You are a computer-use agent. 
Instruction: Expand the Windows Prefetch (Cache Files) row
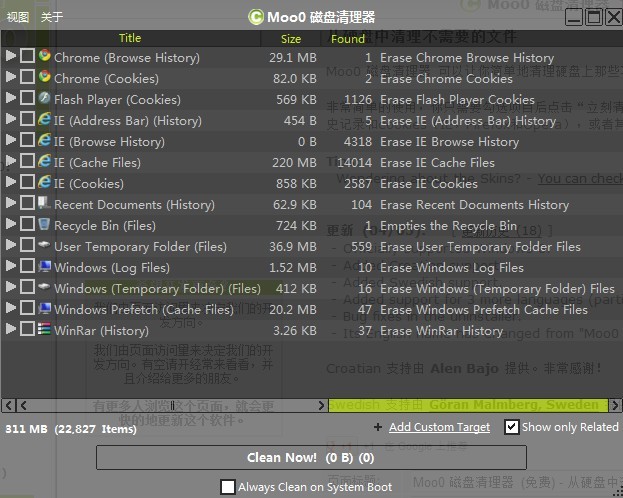[x=11, y=308]
